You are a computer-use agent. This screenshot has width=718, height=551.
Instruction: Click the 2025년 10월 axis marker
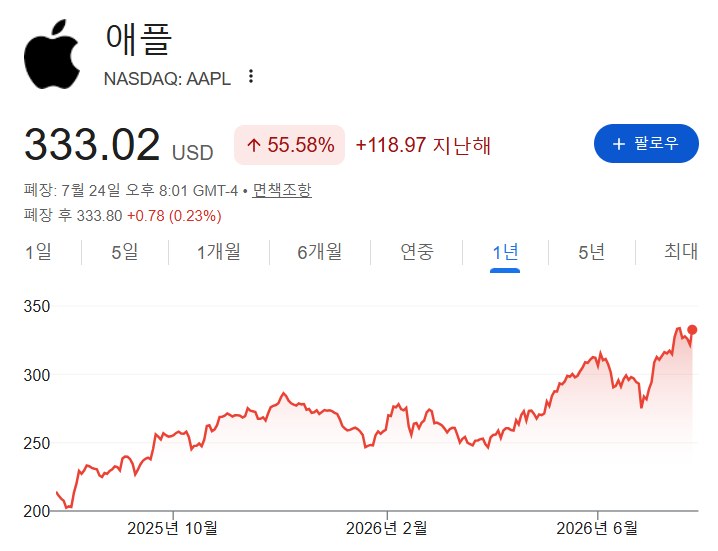[173, 528]
